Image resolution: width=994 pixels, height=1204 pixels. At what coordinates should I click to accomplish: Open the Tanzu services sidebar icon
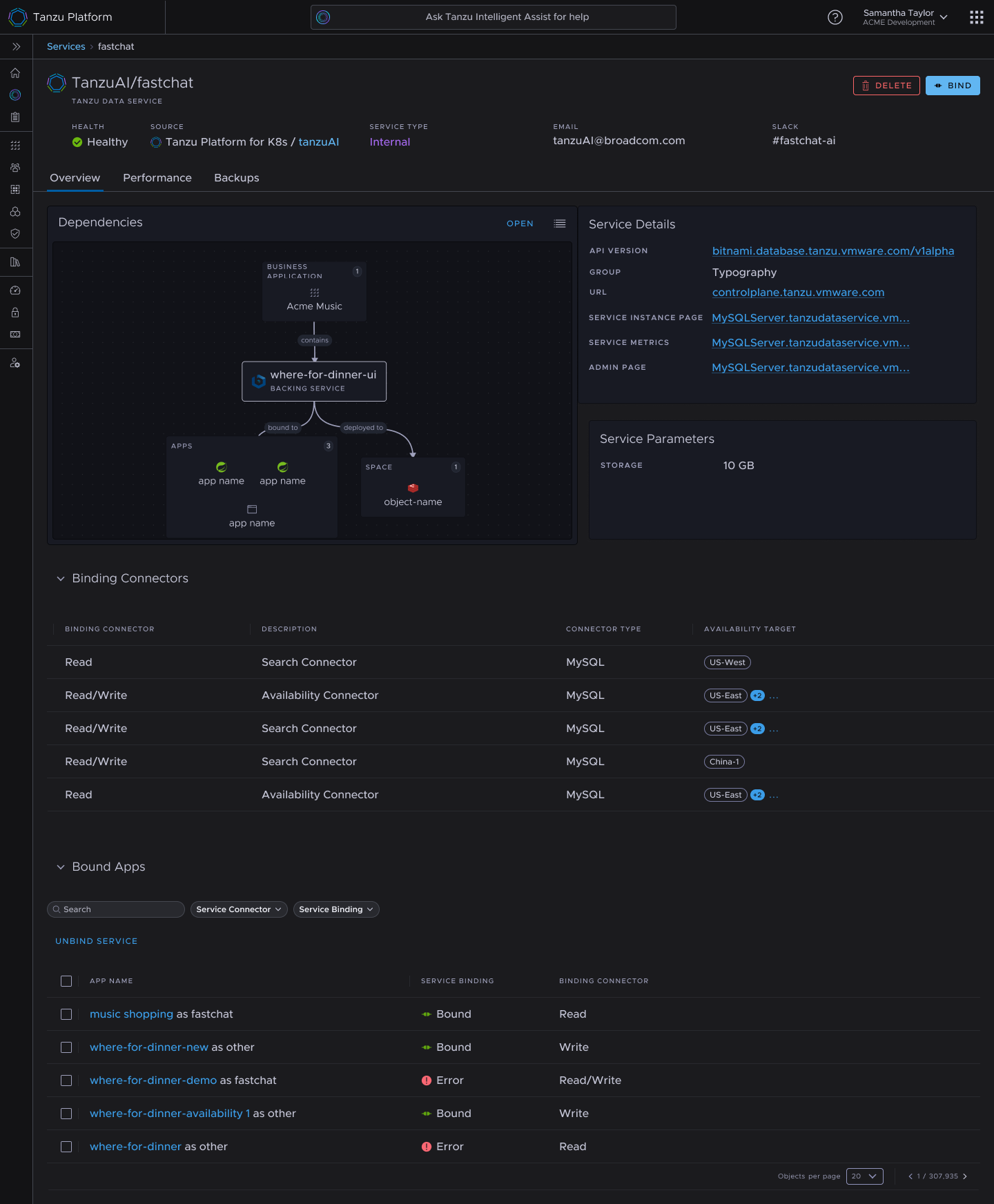tap(15, 95)
